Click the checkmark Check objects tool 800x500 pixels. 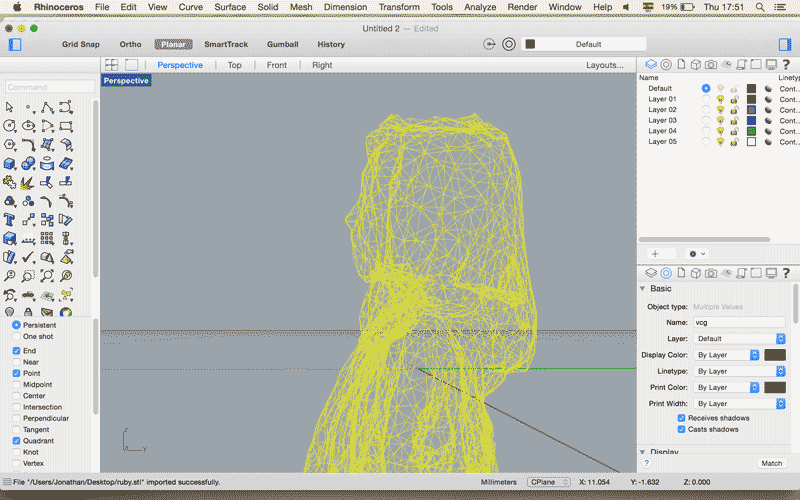pyautogui.click(x=28, y=257)
